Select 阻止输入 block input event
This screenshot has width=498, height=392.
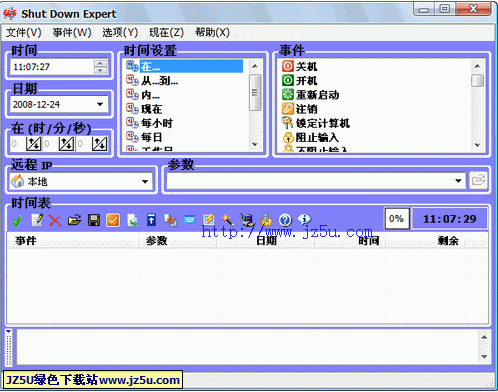(310, 137)
